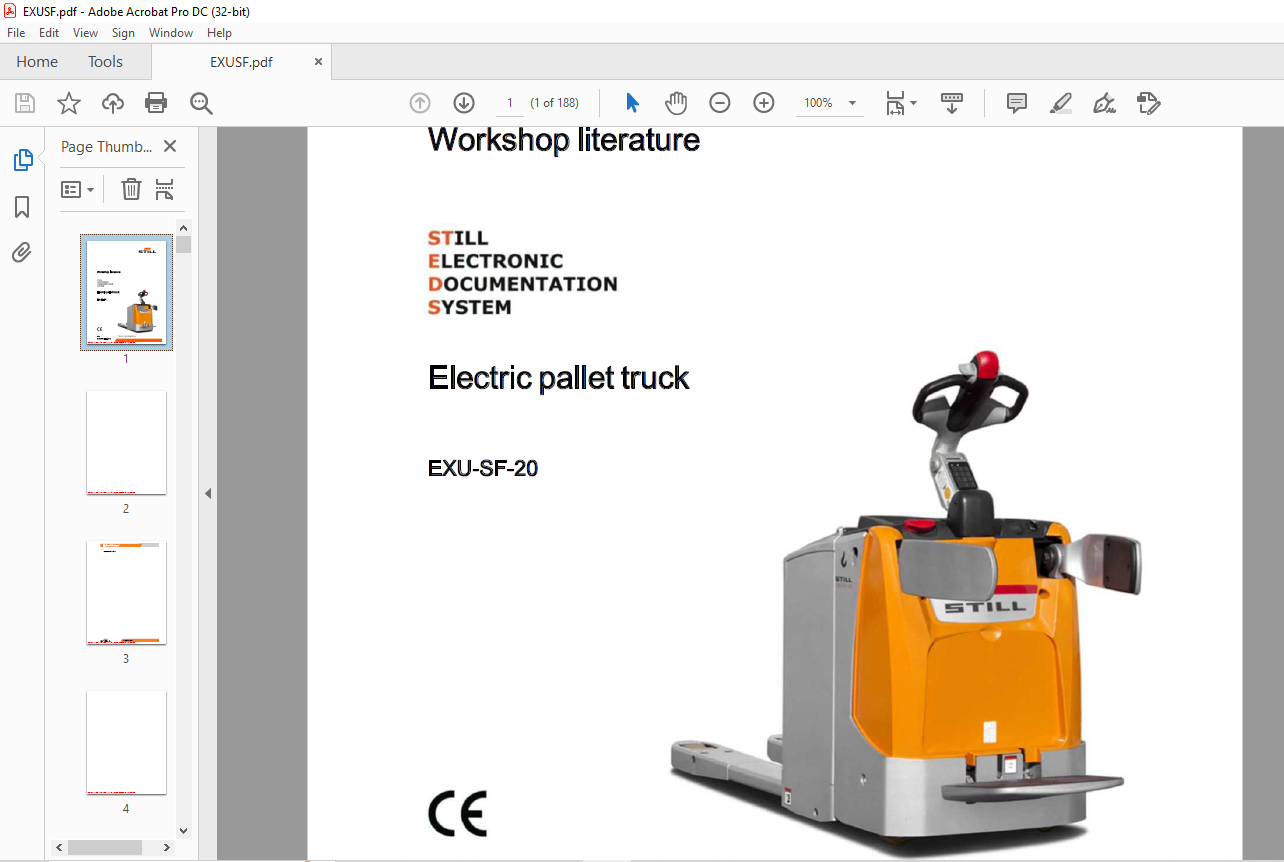The height and width of the screenshot is (862, 1284).
Task: Select page 1 thumbnail
Action: coord(126,293)
